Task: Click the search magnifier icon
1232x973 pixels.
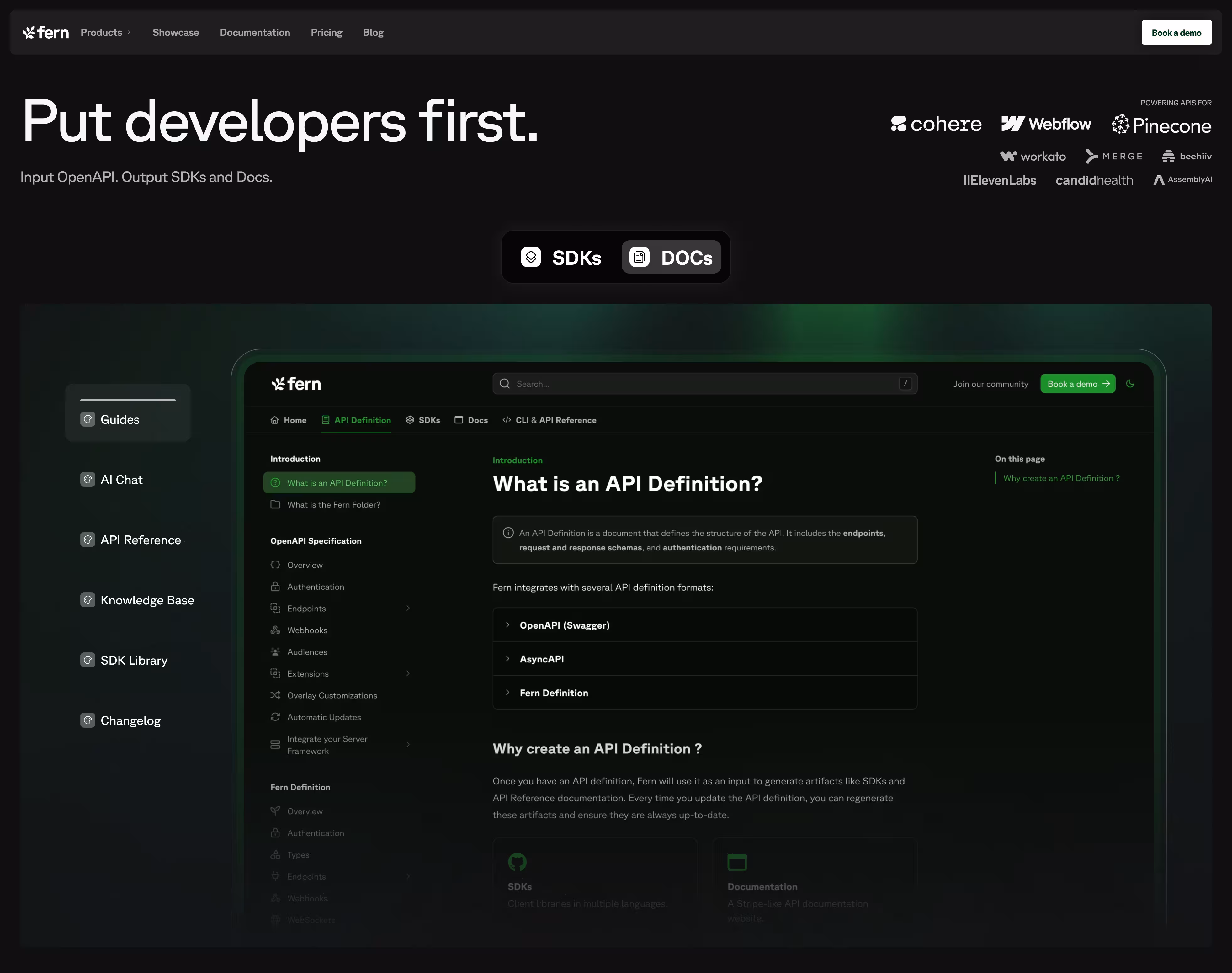Action: click(505, 384)
